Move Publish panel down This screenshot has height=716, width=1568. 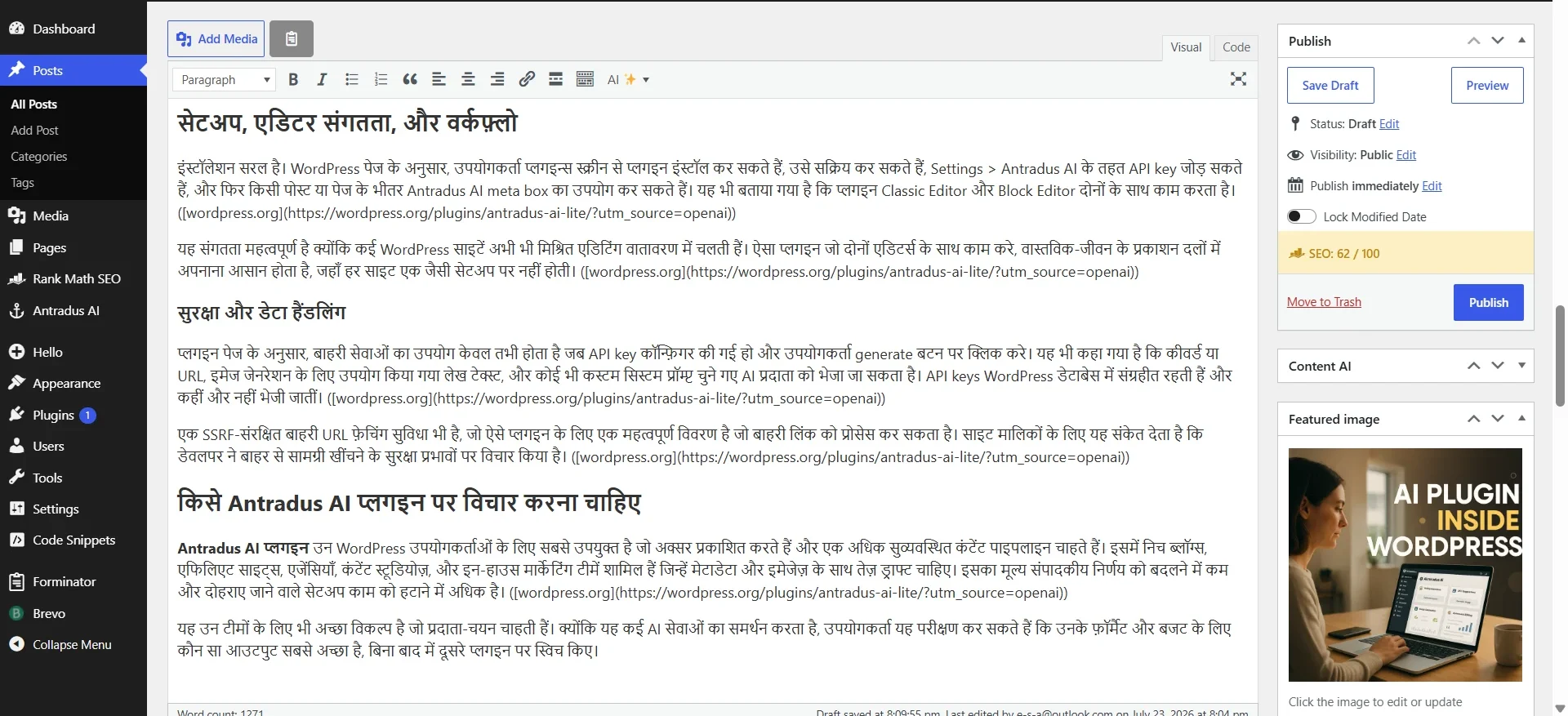1498,41
